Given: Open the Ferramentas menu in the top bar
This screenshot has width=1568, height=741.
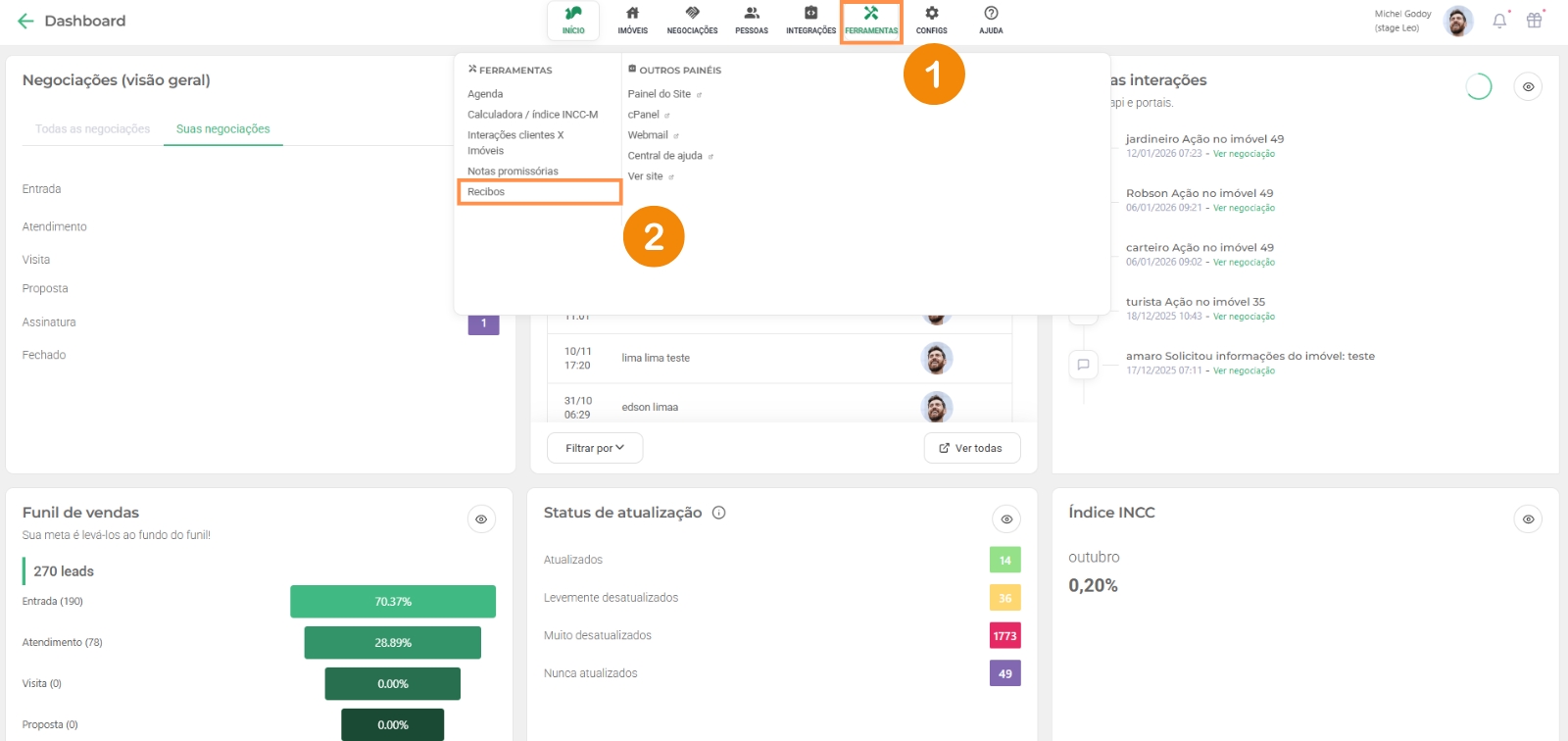Looking at the screenshot, I should pos(871,21).
